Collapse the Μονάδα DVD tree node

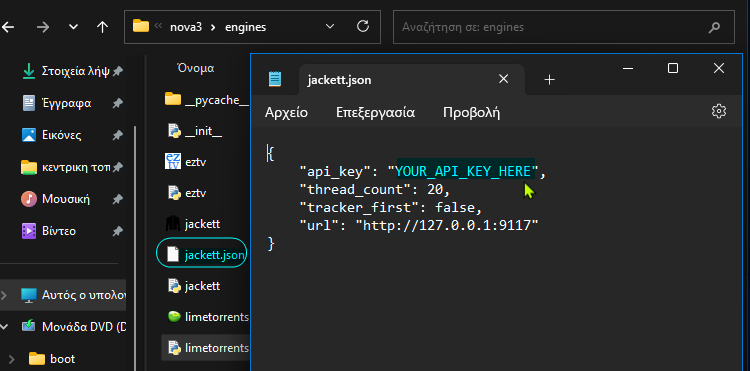[x=4, y=327]
